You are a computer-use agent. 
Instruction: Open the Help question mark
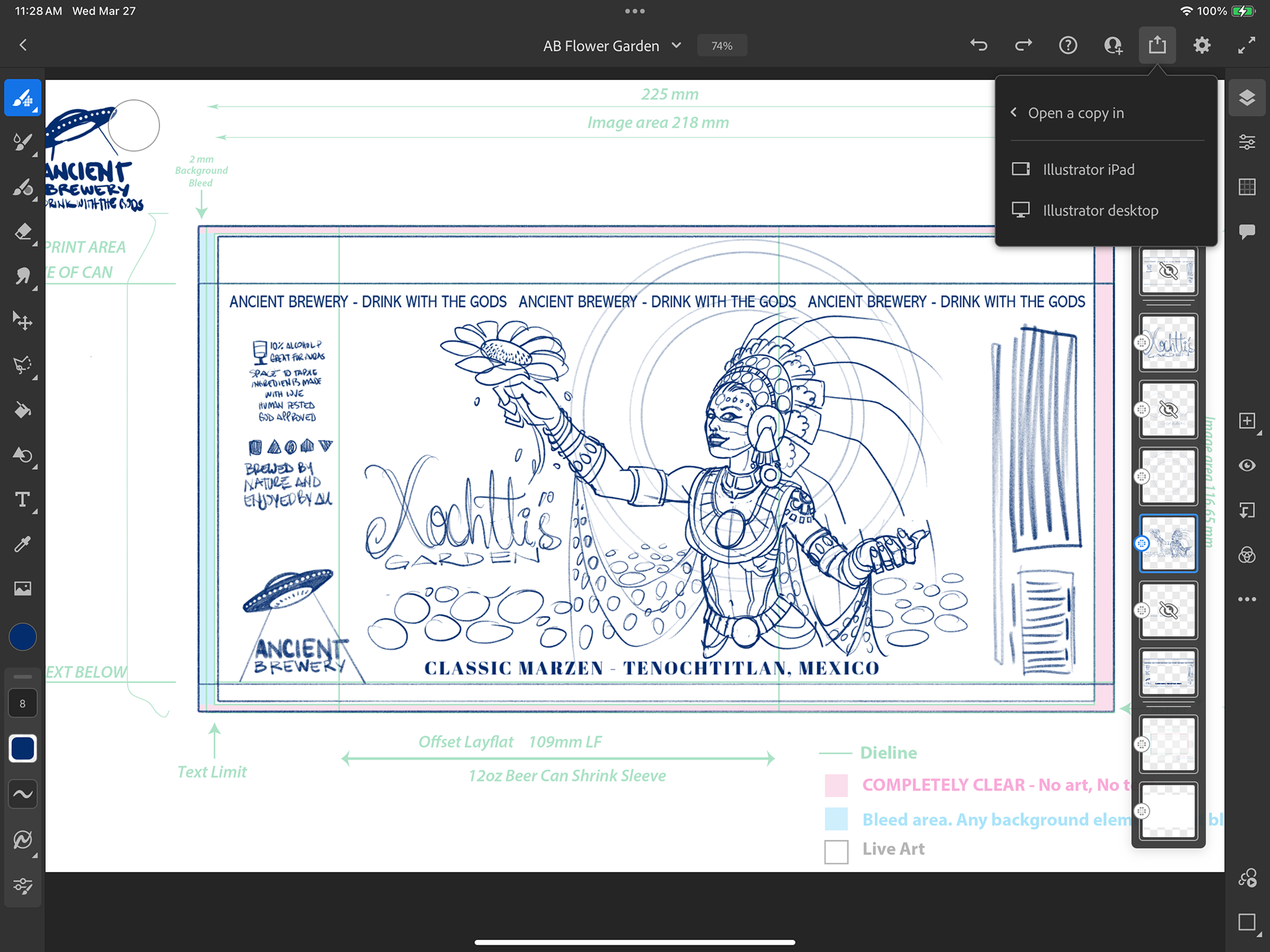pyautogui.click(x=1068, y=45)
